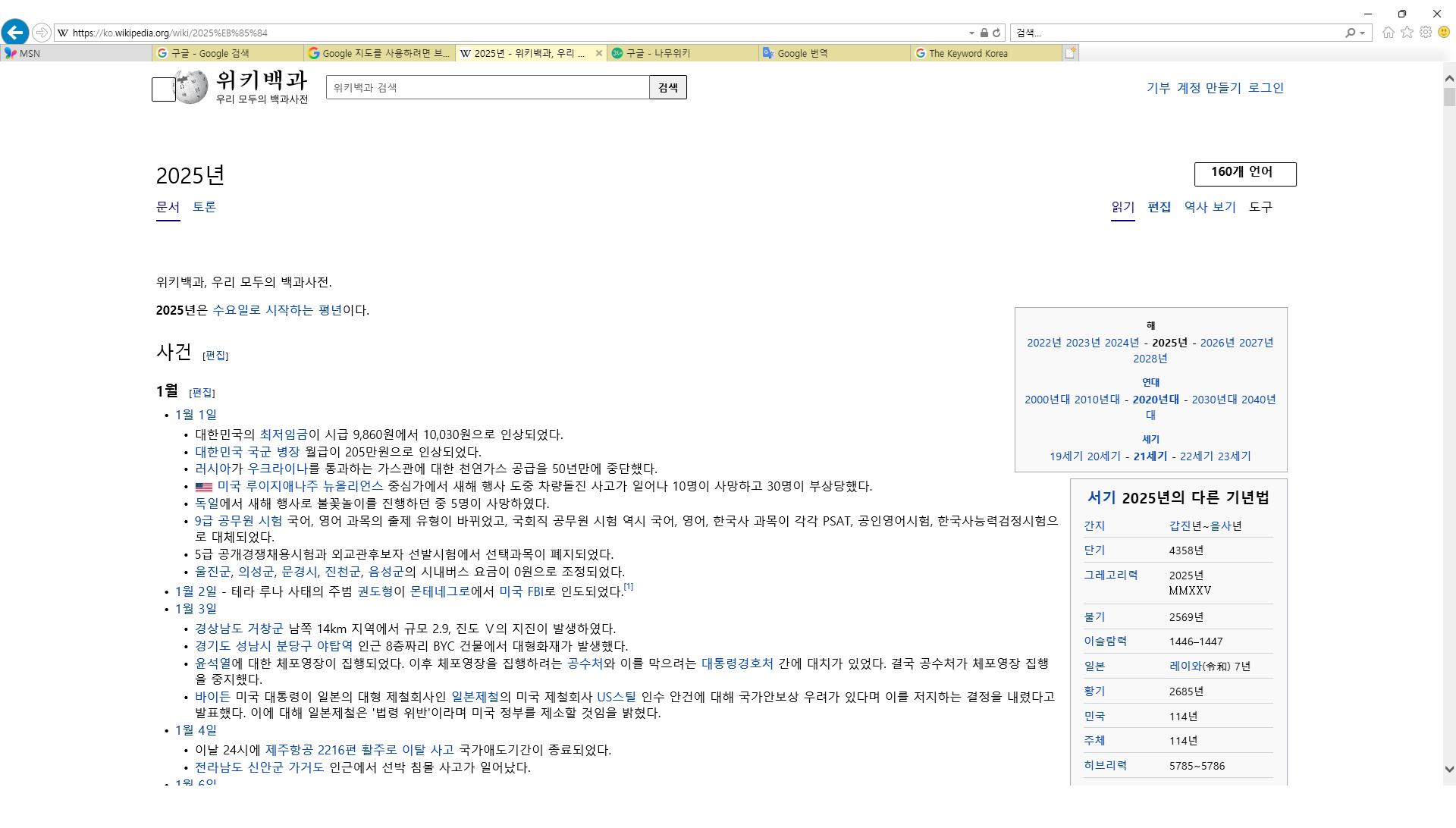Click the 검색 search button
Image resolution: width=1456 pixels, height=828 pixels.
tap(667, 87)
